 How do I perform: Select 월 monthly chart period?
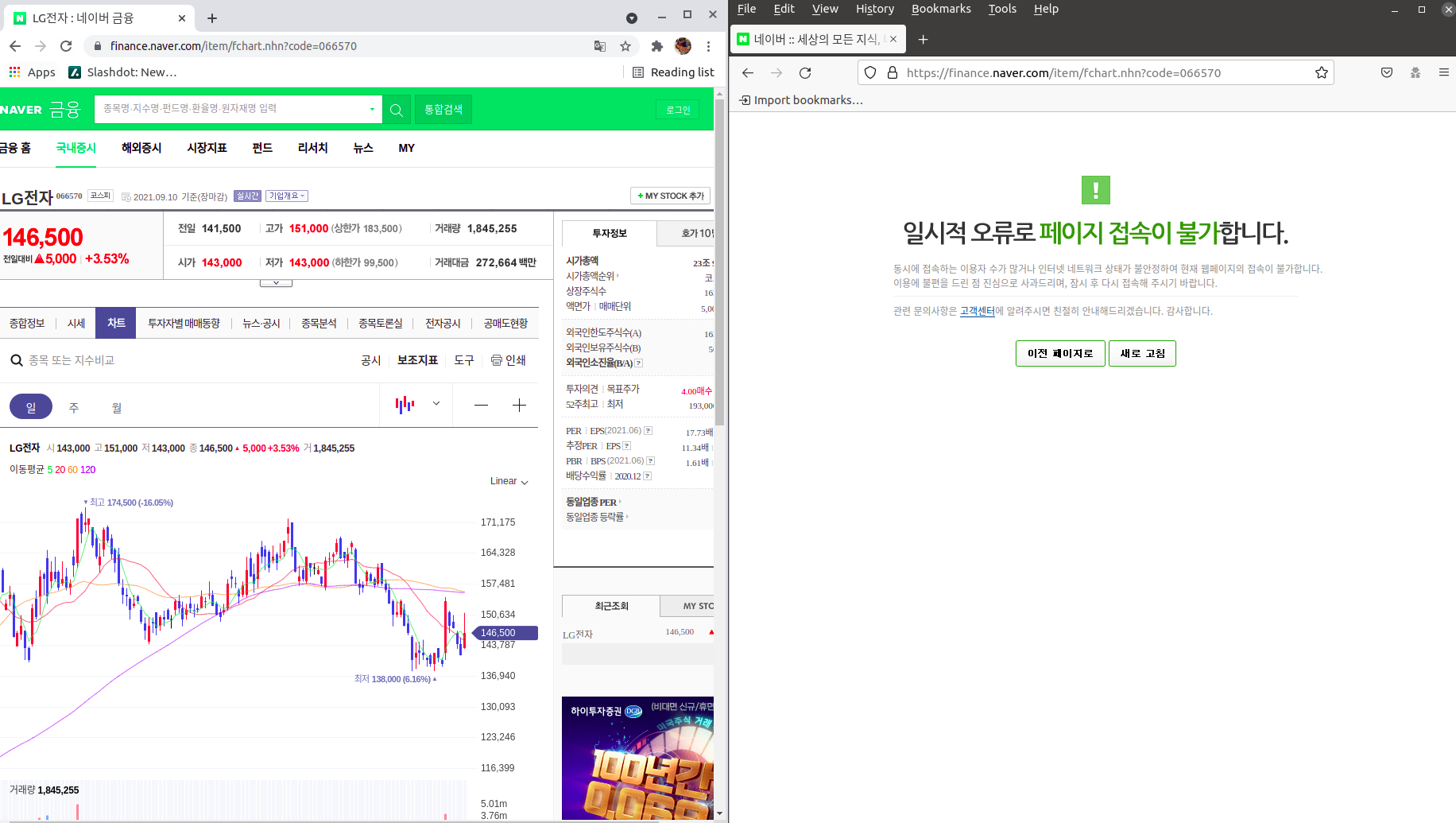pos(117,407)
